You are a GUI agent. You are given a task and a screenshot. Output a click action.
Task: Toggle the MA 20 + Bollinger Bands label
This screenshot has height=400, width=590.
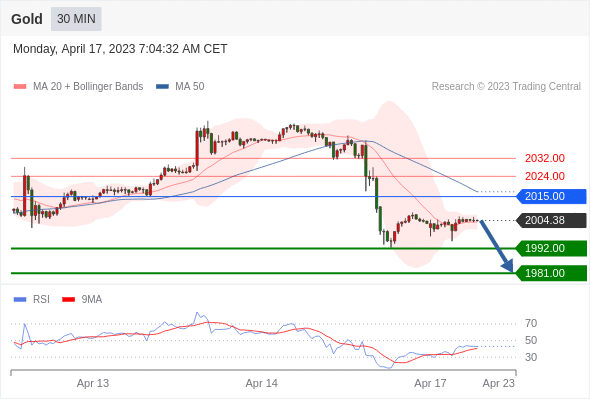88,87
